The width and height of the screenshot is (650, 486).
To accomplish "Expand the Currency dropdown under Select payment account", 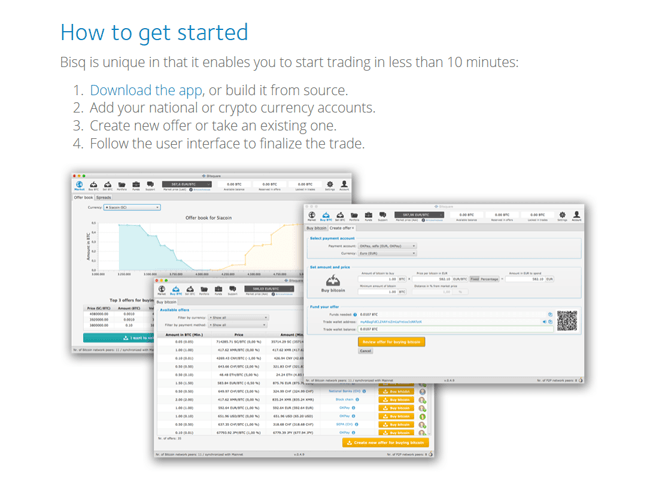I will [388, 253].
